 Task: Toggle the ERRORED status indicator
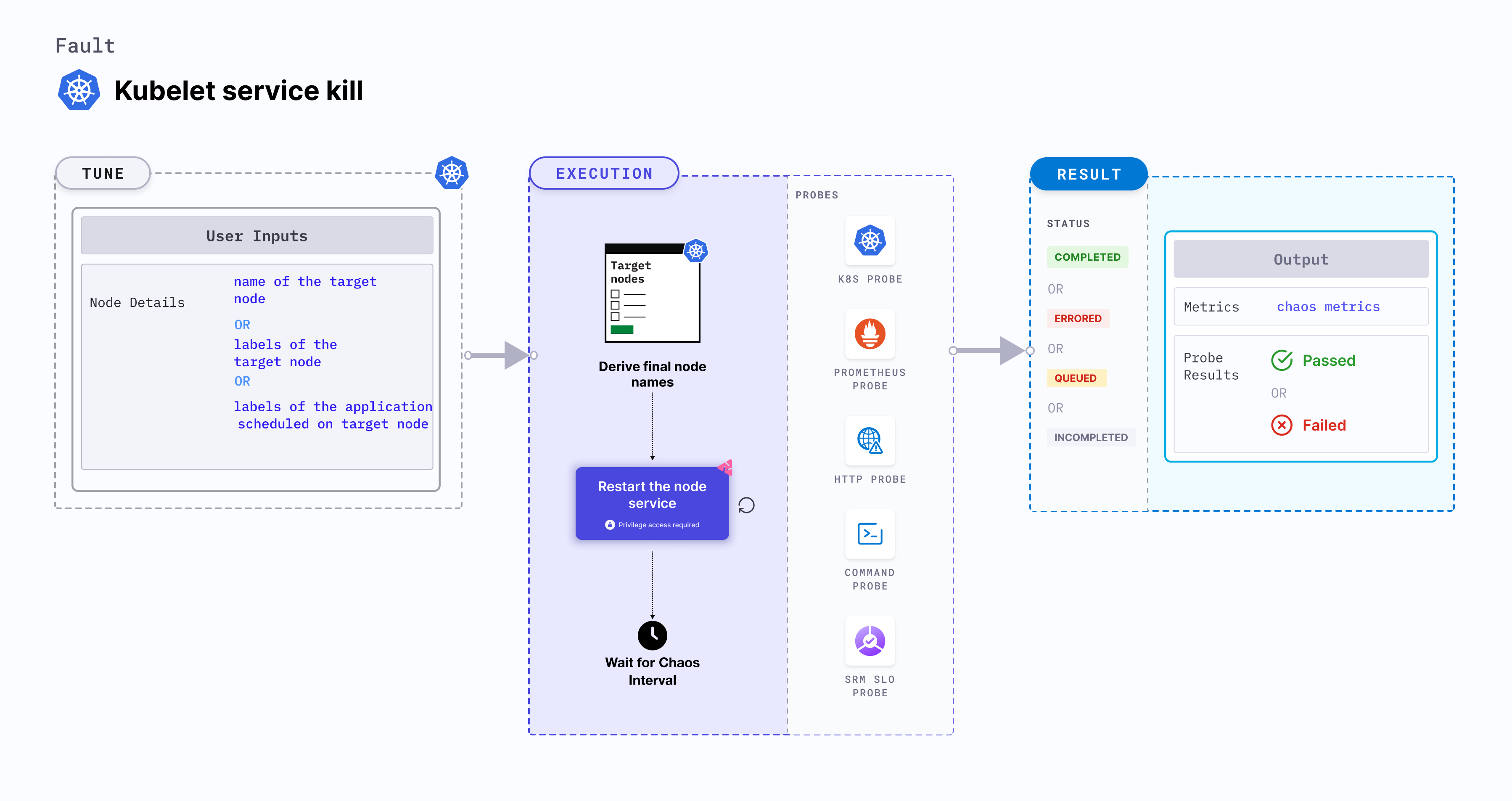1078,318
